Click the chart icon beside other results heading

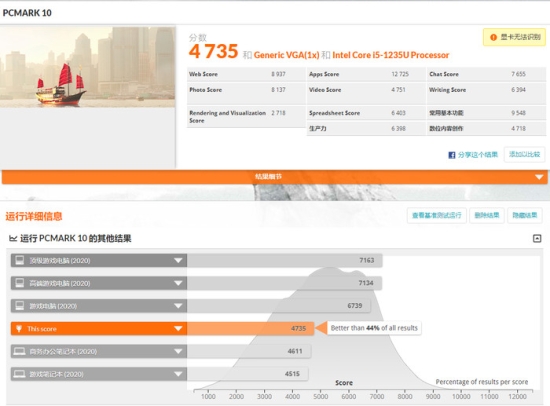click(13, 239)
